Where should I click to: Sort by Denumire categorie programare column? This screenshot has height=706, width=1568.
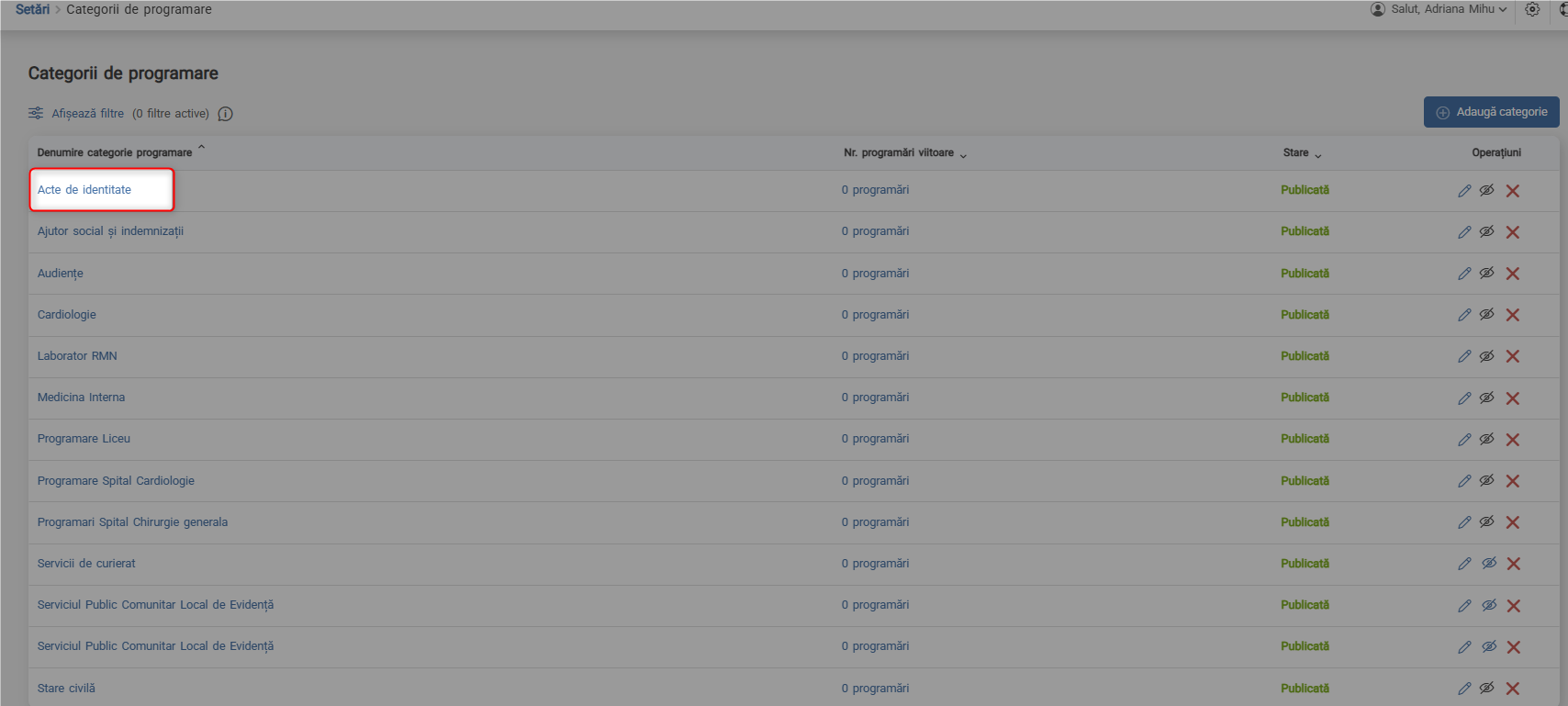tap(116, 152)
